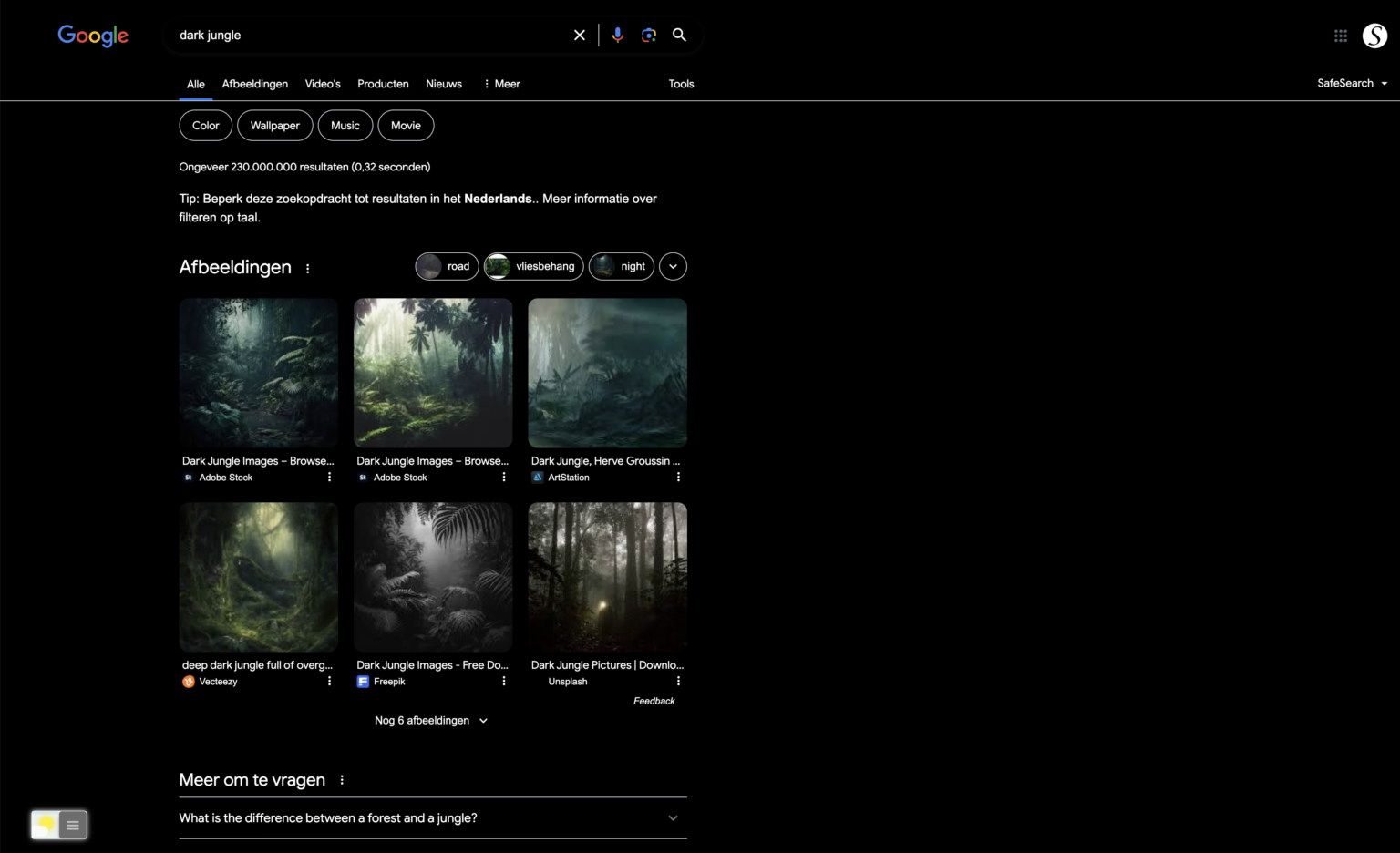The image size is (1400, 853).
Task: Click the magnifying glass search icon
Action: coord(679,35)
